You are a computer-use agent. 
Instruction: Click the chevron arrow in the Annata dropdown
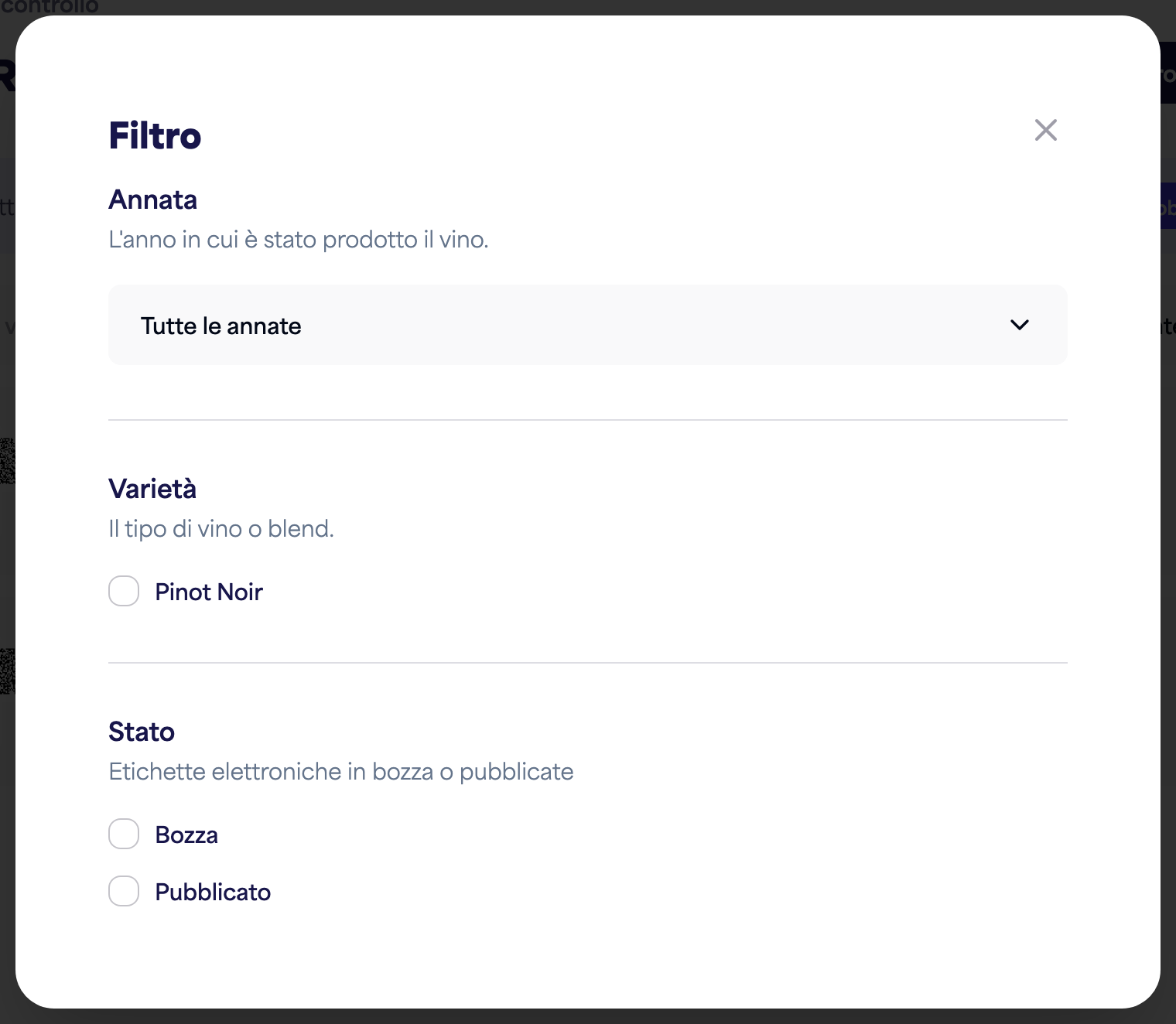coord(1020,325)
